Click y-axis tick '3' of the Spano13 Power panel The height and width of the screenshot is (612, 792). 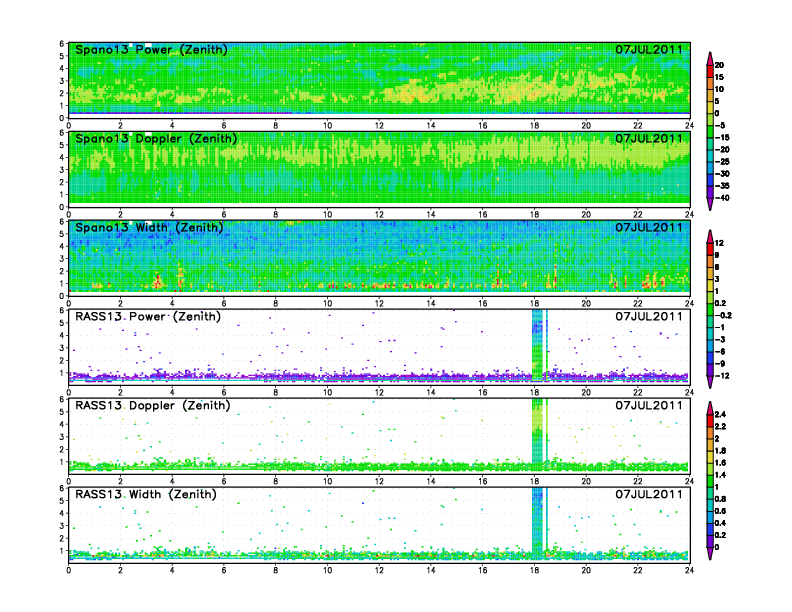(x=62, y=81)
